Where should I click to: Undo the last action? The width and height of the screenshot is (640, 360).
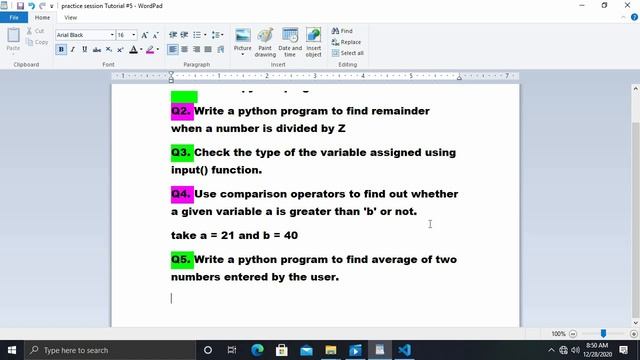point(31,6)
